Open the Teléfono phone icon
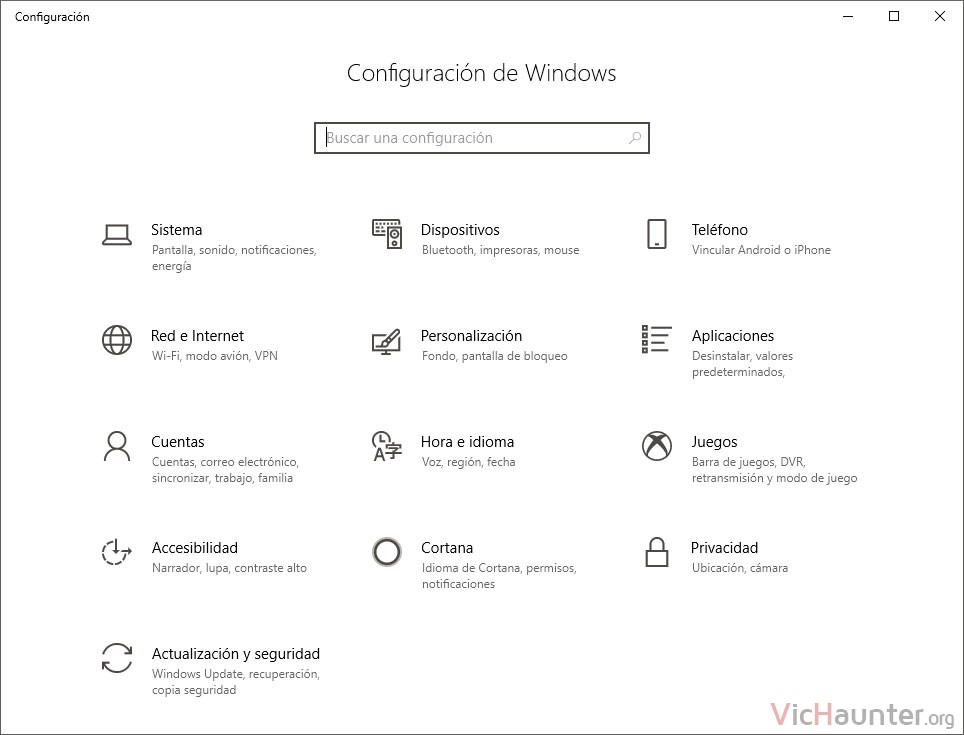 tap(657, 234)
